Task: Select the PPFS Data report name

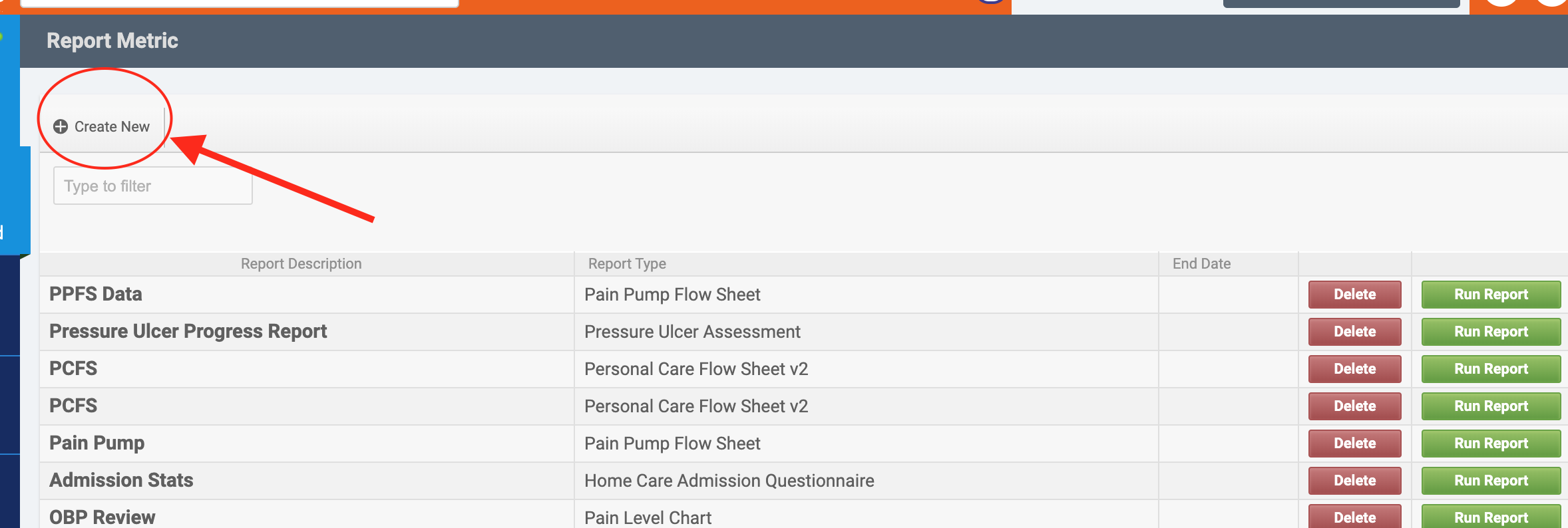Action: tap(96, 294)
